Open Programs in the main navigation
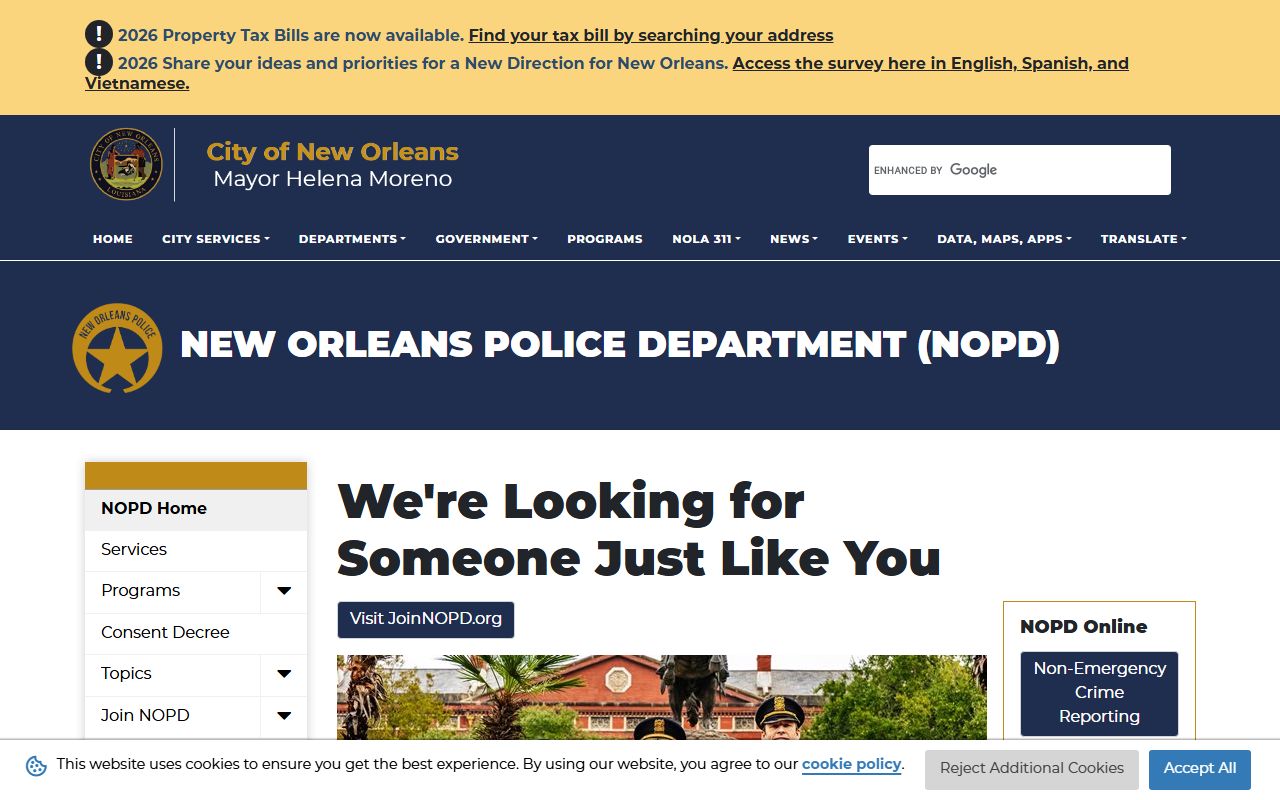 coord(605,239)
